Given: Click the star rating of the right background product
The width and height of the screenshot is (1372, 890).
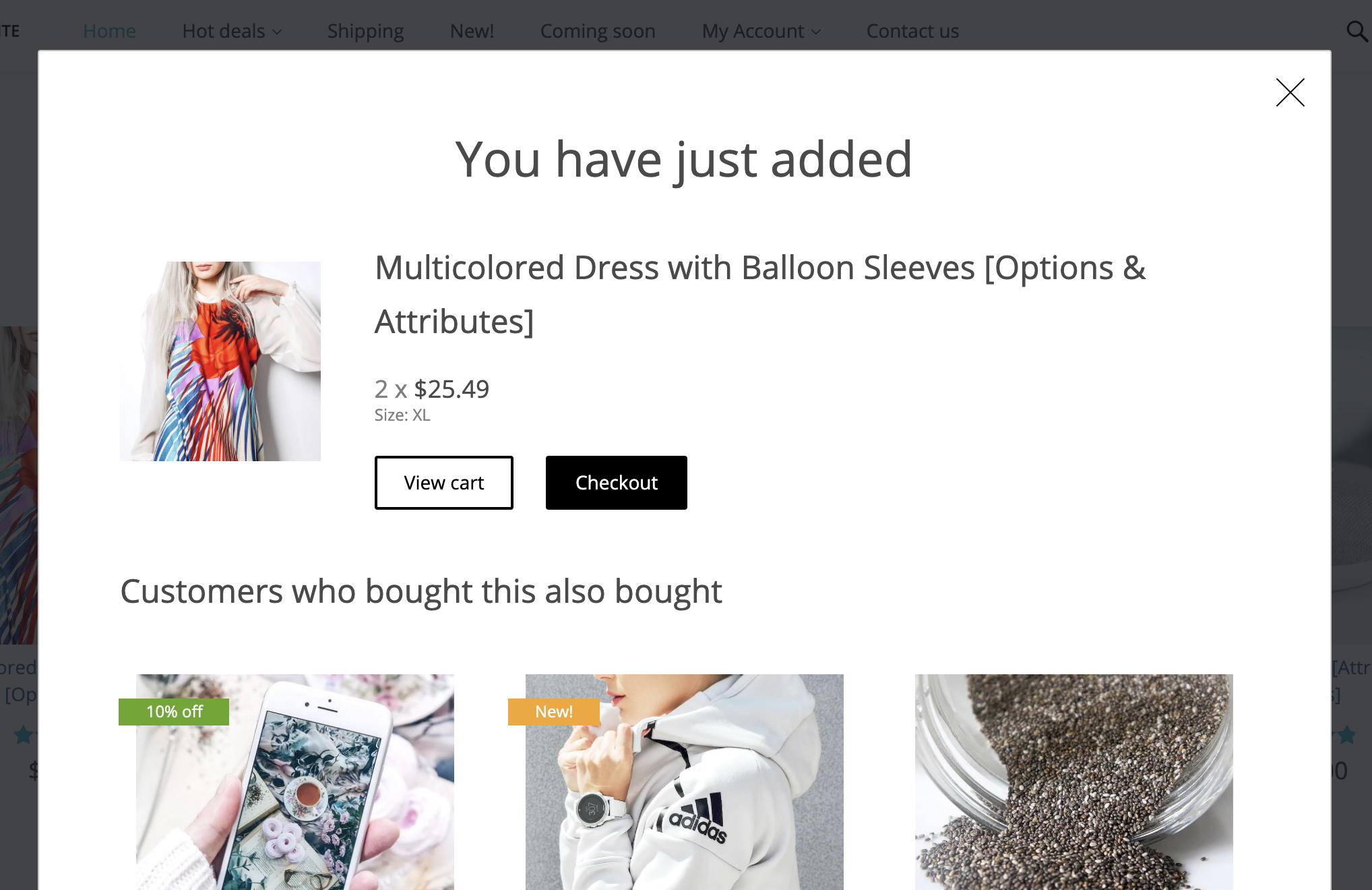Looking at the screenshot, I should coord(1346,735).
